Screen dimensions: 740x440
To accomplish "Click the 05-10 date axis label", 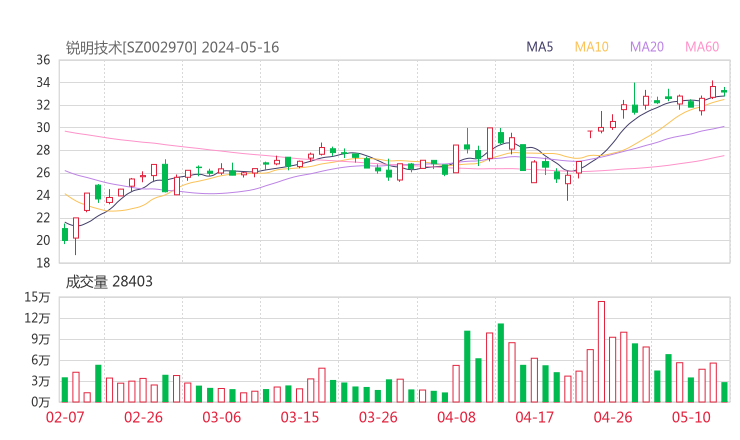I will (x=691, y=417).
